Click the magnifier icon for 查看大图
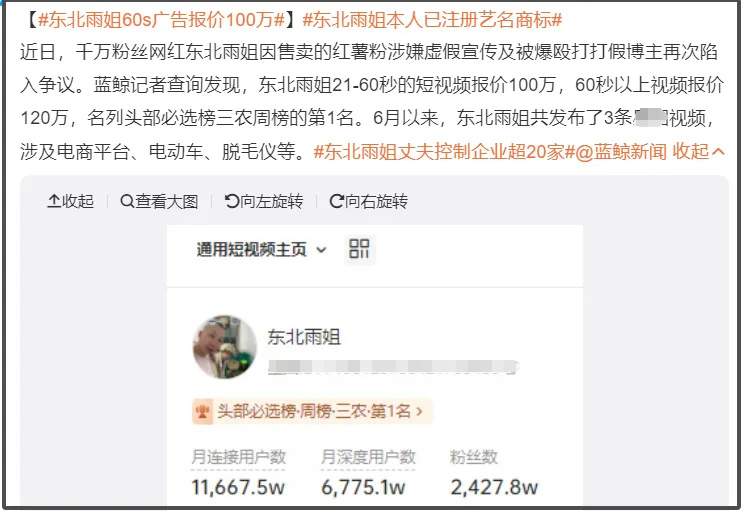Image resolution: width=744 pixels, height=511 pixels. [127, 201]
